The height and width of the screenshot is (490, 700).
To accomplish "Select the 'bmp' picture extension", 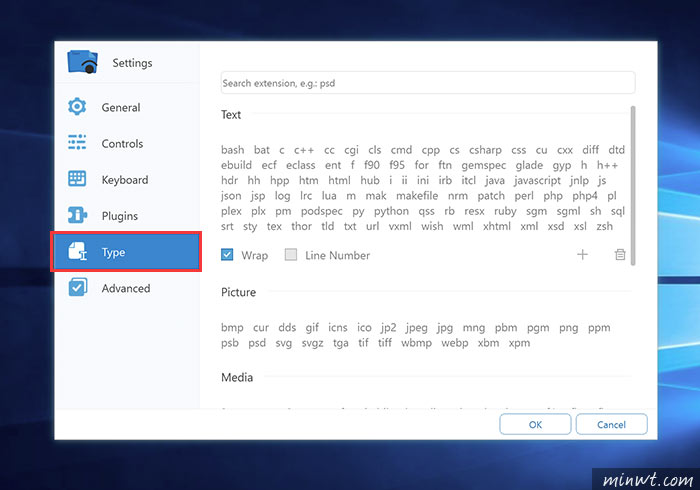I will pos(232,328).
